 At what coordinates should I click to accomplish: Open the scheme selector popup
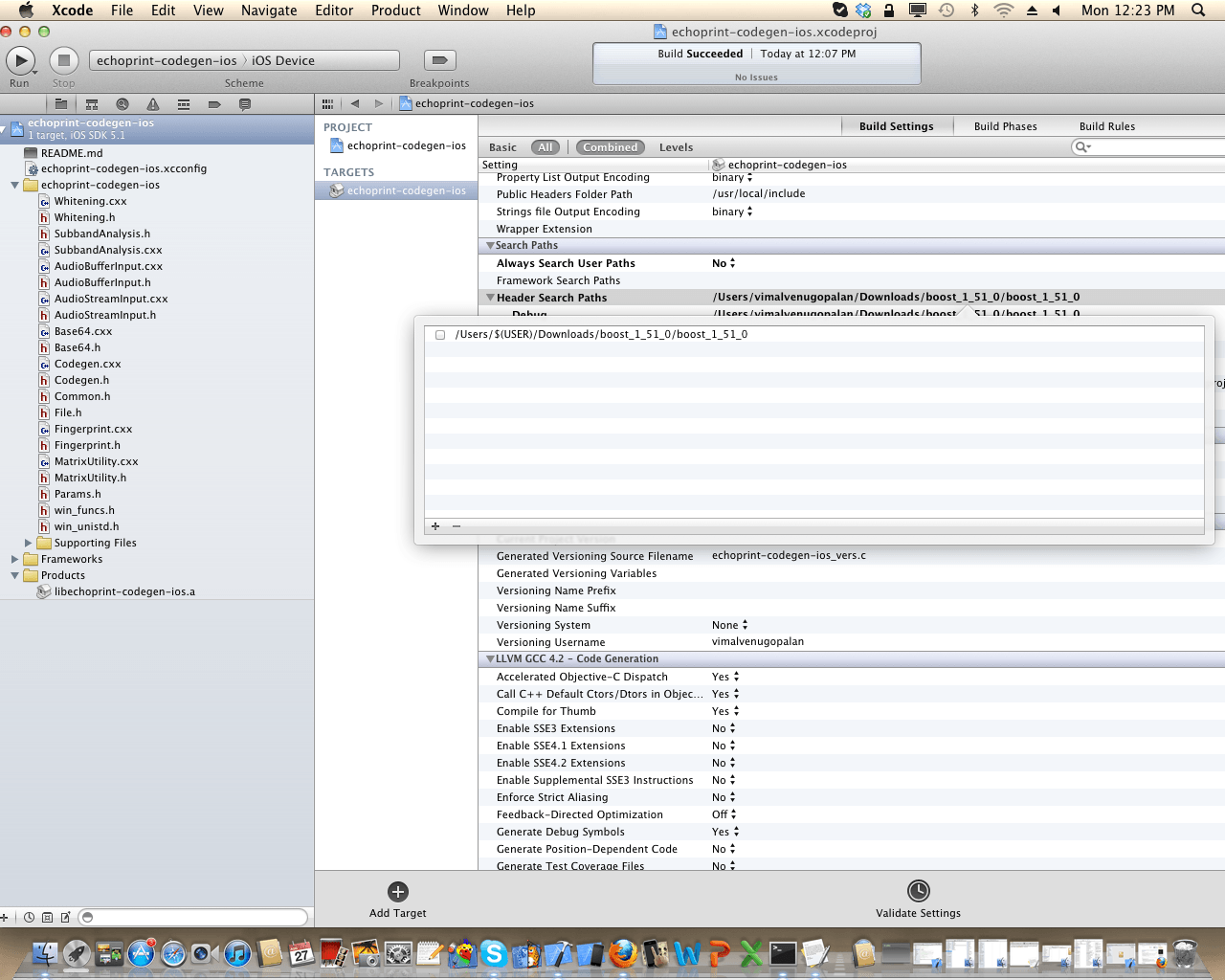[244, 60]
